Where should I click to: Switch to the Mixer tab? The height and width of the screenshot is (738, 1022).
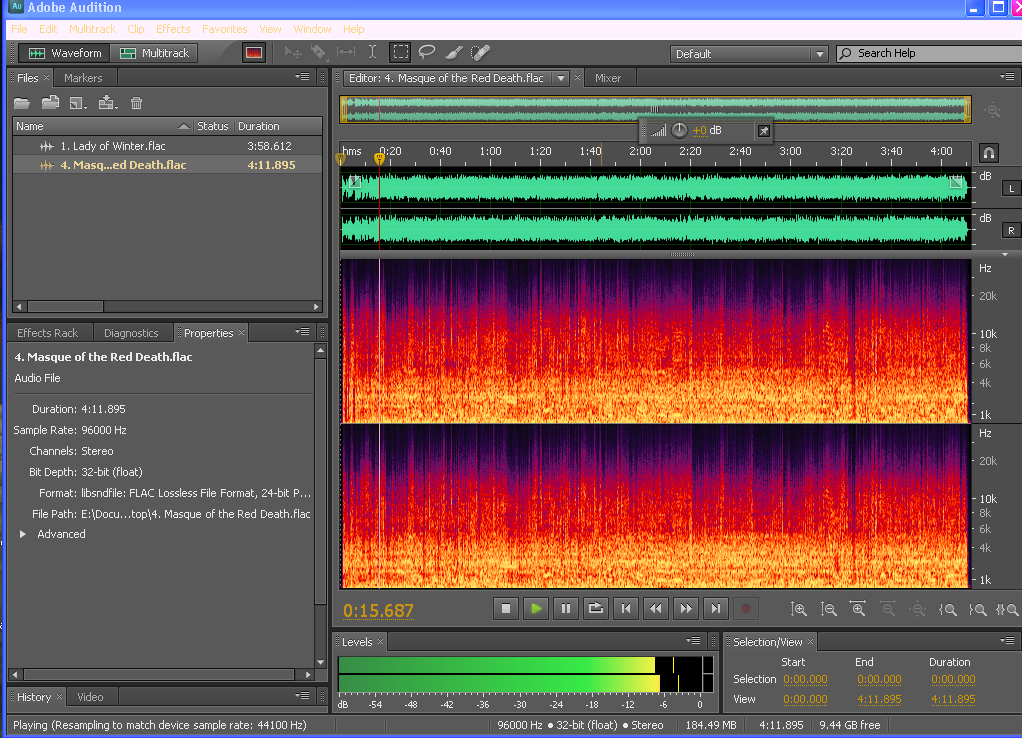607,78
